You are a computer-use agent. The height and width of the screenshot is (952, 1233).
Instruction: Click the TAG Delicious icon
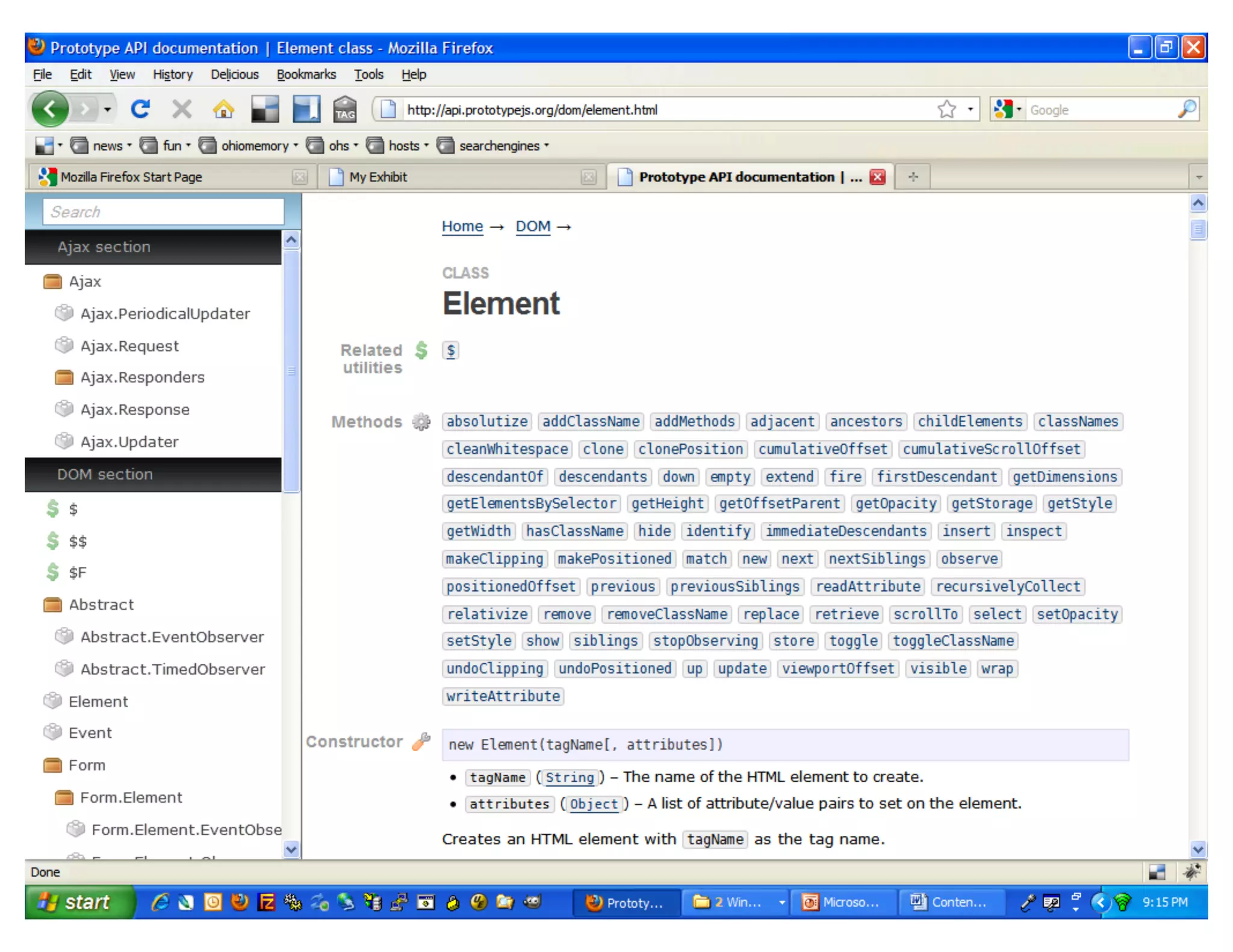(345, 110)
